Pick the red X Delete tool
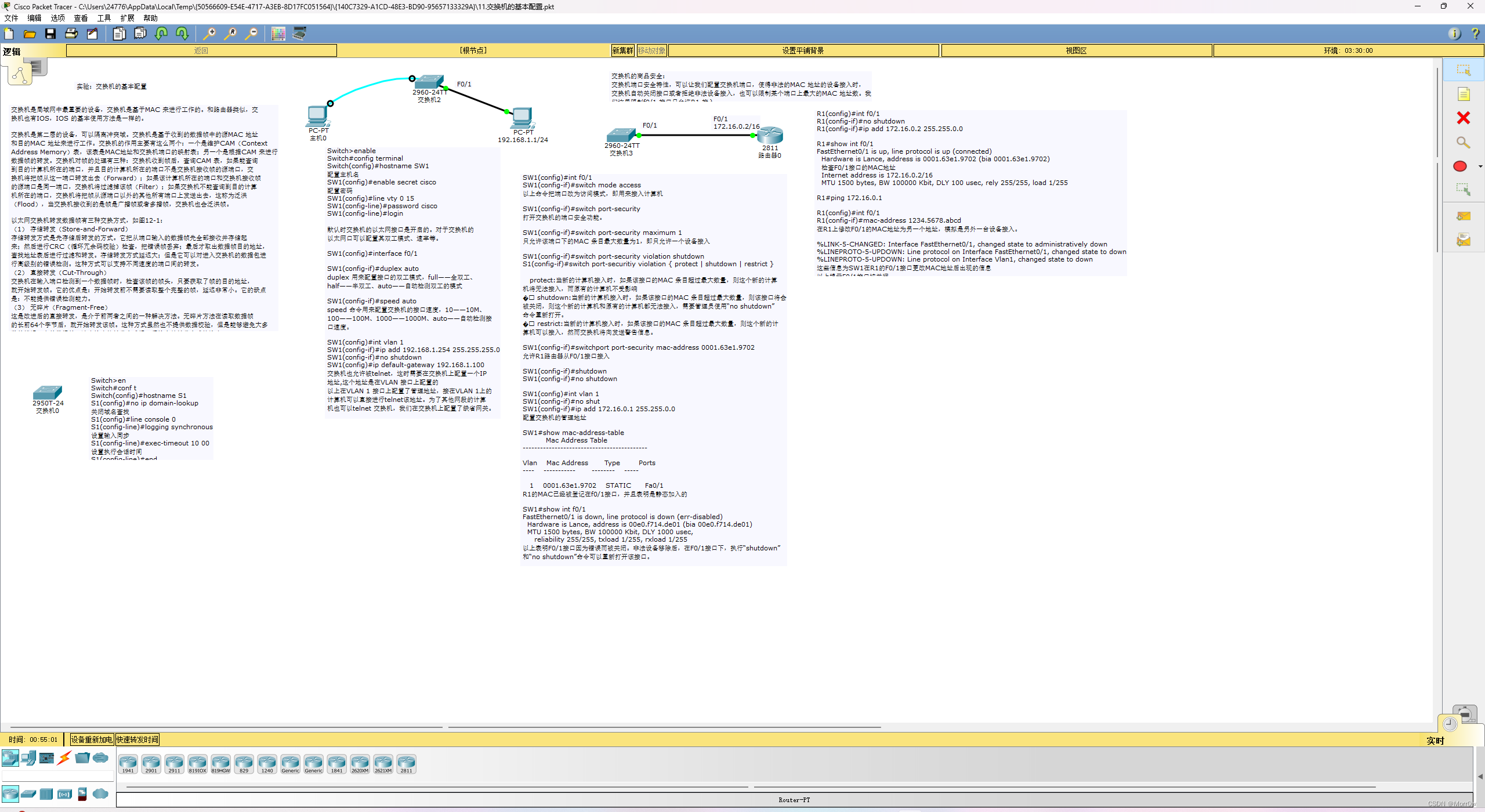Screen dimensions: 1485x812 tap(1463, 118)
